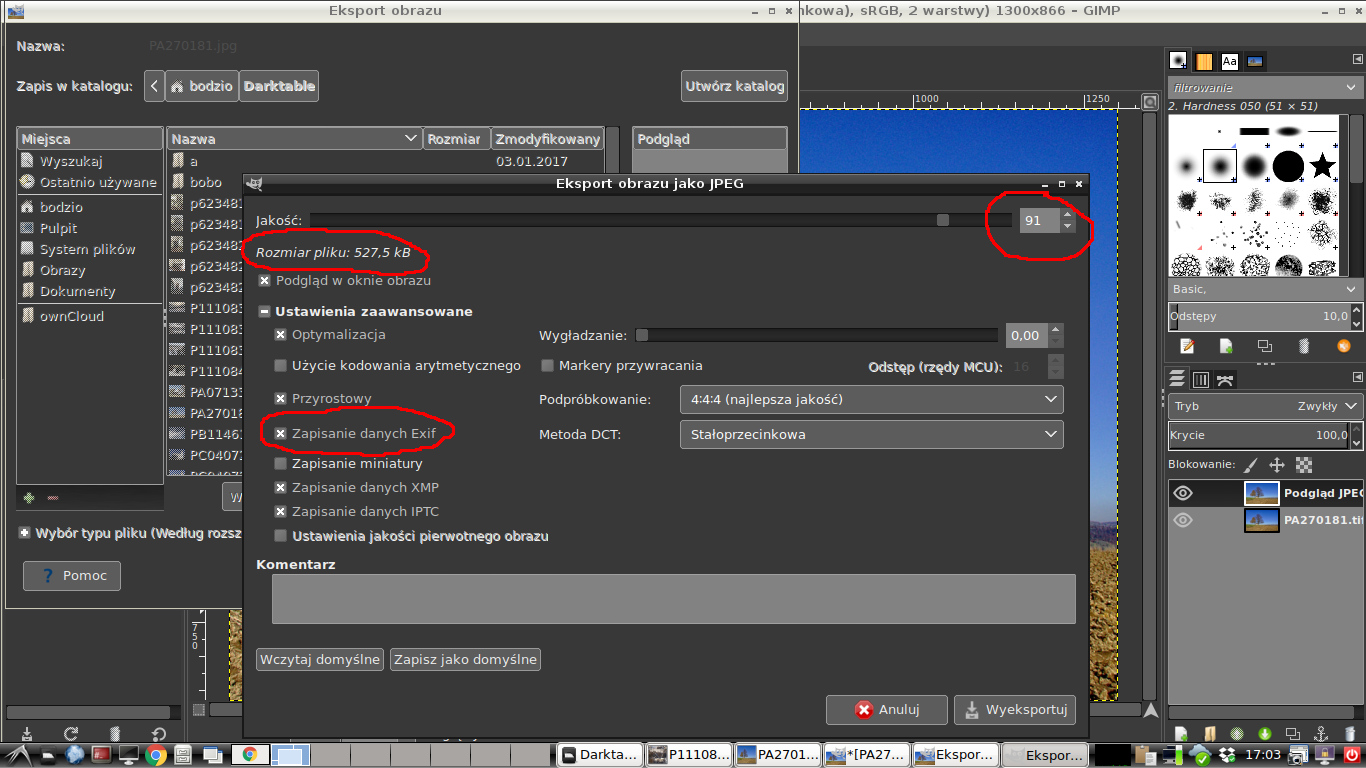1366x768 pixels.
Task: Launch Chrome from the taskbar
Action: pyautogui.click(x=155, y=755)
